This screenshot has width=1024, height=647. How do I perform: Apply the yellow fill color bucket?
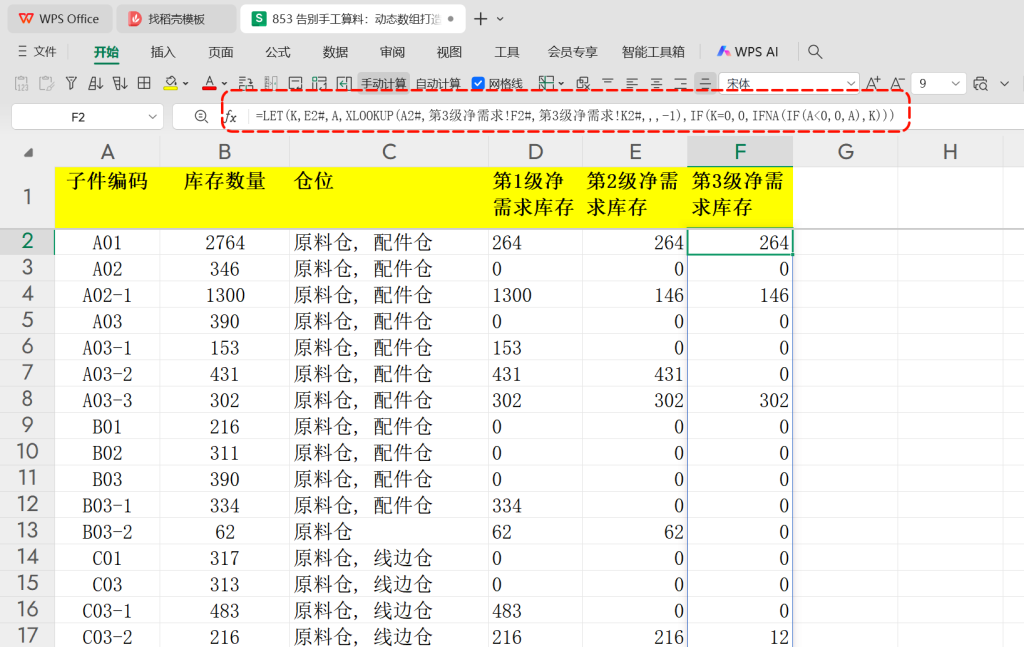(170, 83)
